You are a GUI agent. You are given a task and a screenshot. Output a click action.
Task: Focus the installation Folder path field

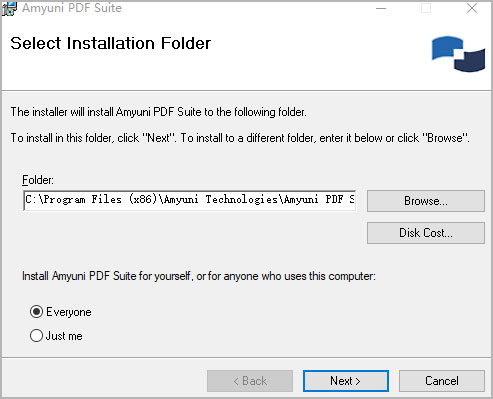[x=189, y=200]
